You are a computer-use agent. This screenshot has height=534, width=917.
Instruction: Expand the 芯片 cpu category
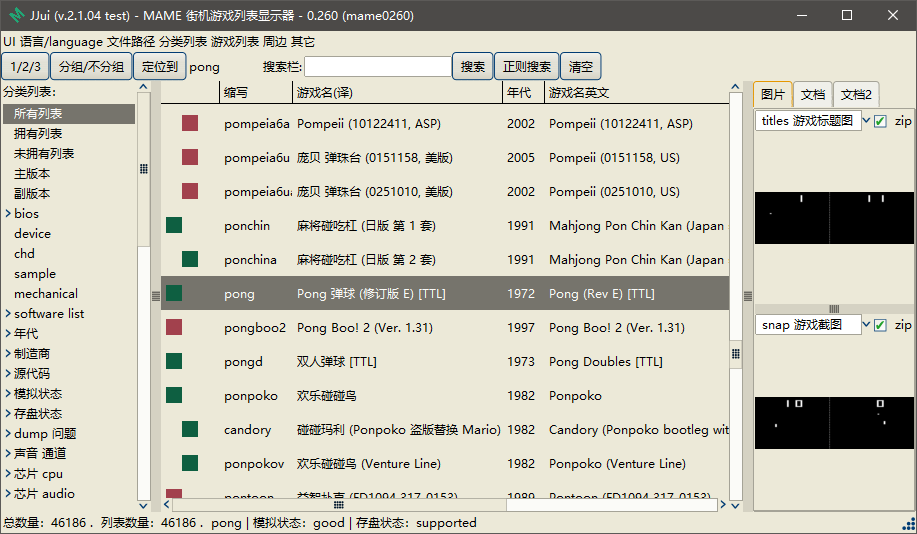(x=8, y=474)
